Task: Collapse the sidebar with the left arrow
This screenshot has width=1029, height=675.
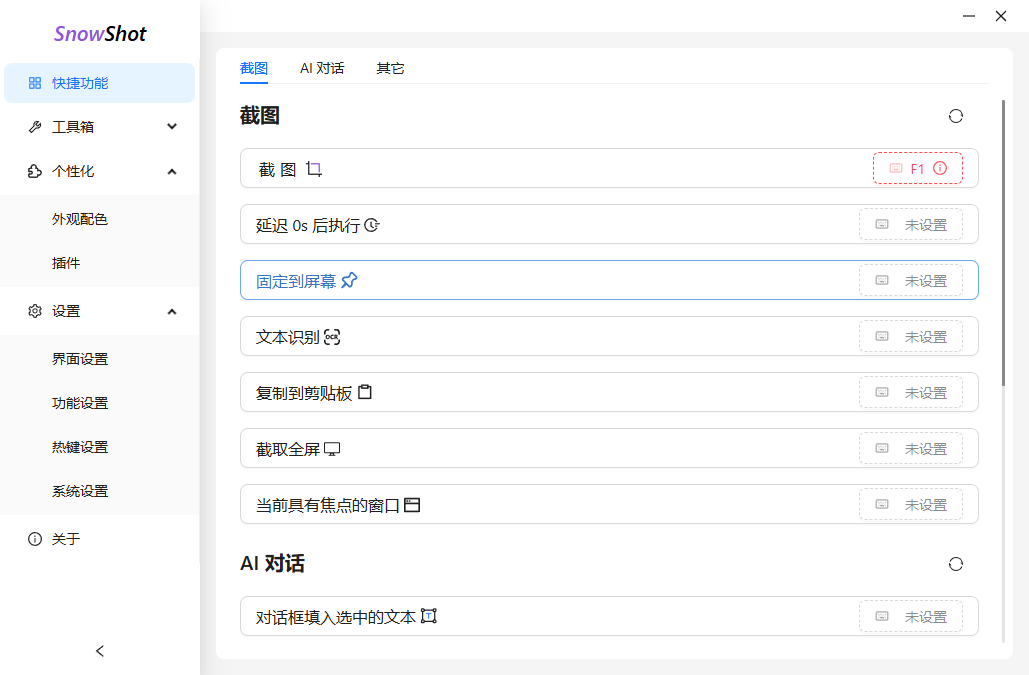Action: [100, 651]
